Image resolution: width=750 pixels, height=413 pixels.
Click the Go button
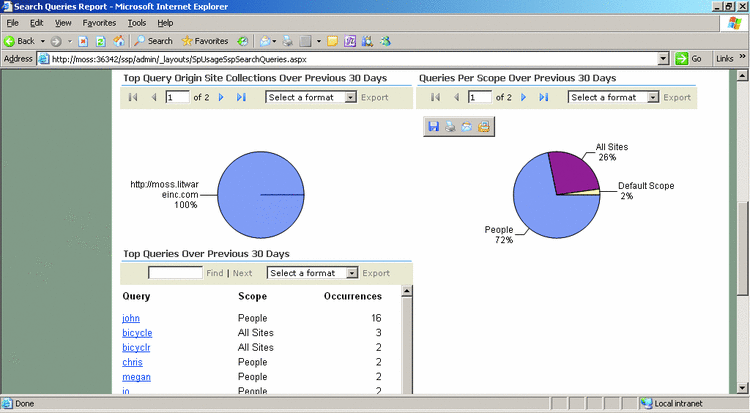tap(689, 59)
